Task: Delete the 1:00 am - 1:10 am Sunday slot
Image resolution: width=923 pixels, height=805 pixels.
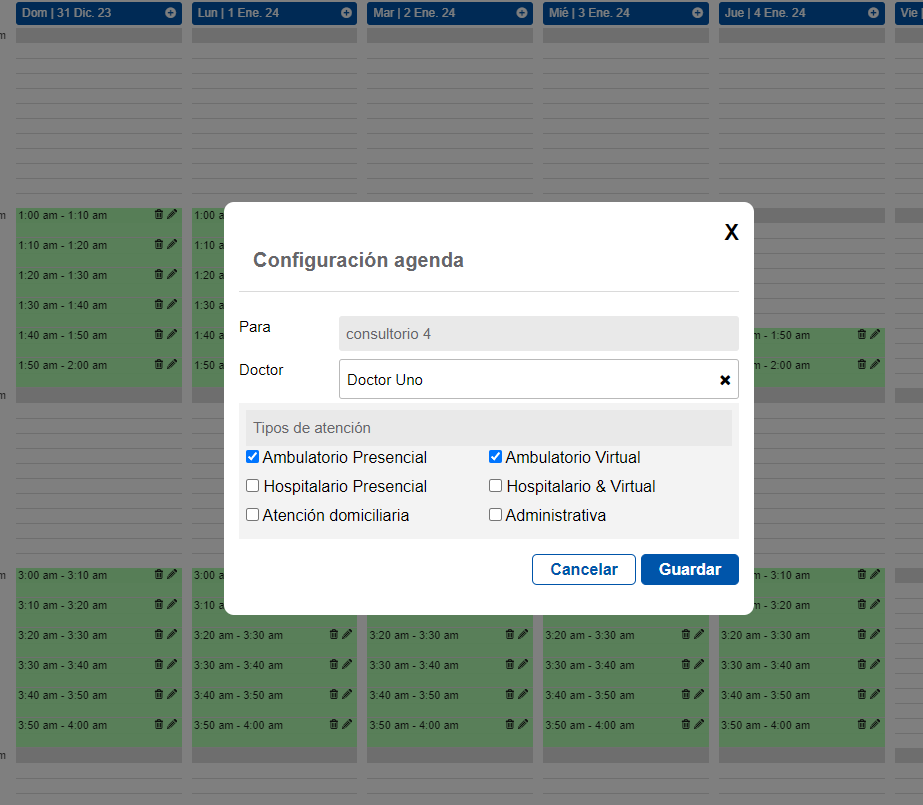Action: [x=157, y=214]
